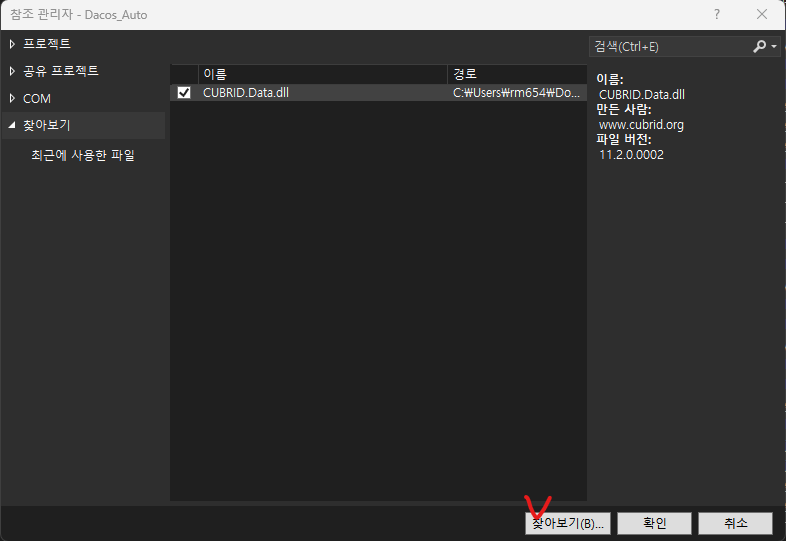Sort by the 이름 column header

(x=322, y=74)
